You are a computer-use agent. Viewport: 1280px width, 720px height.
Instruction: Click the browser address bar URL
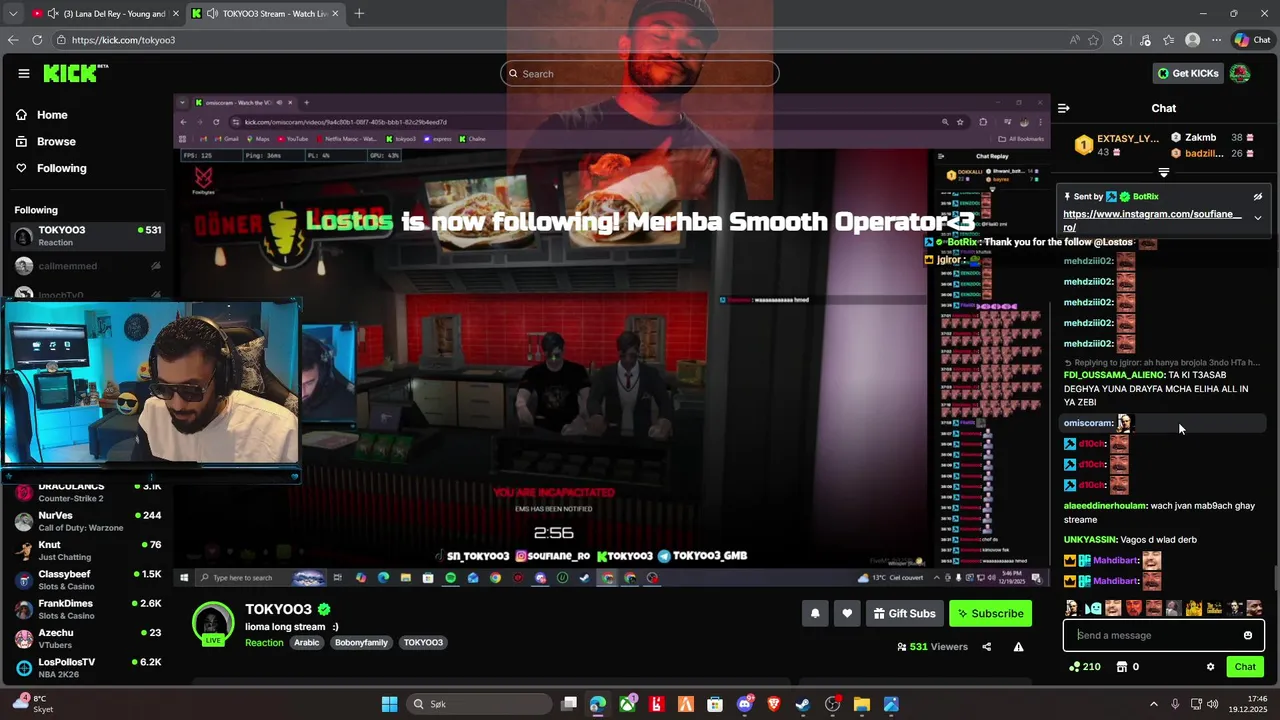pos(123,40)
